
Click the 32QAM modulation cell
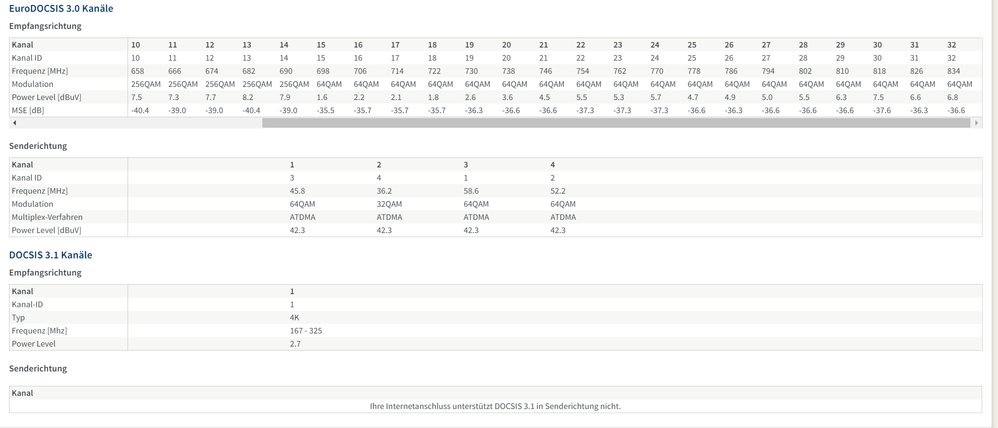click(390, 204)
